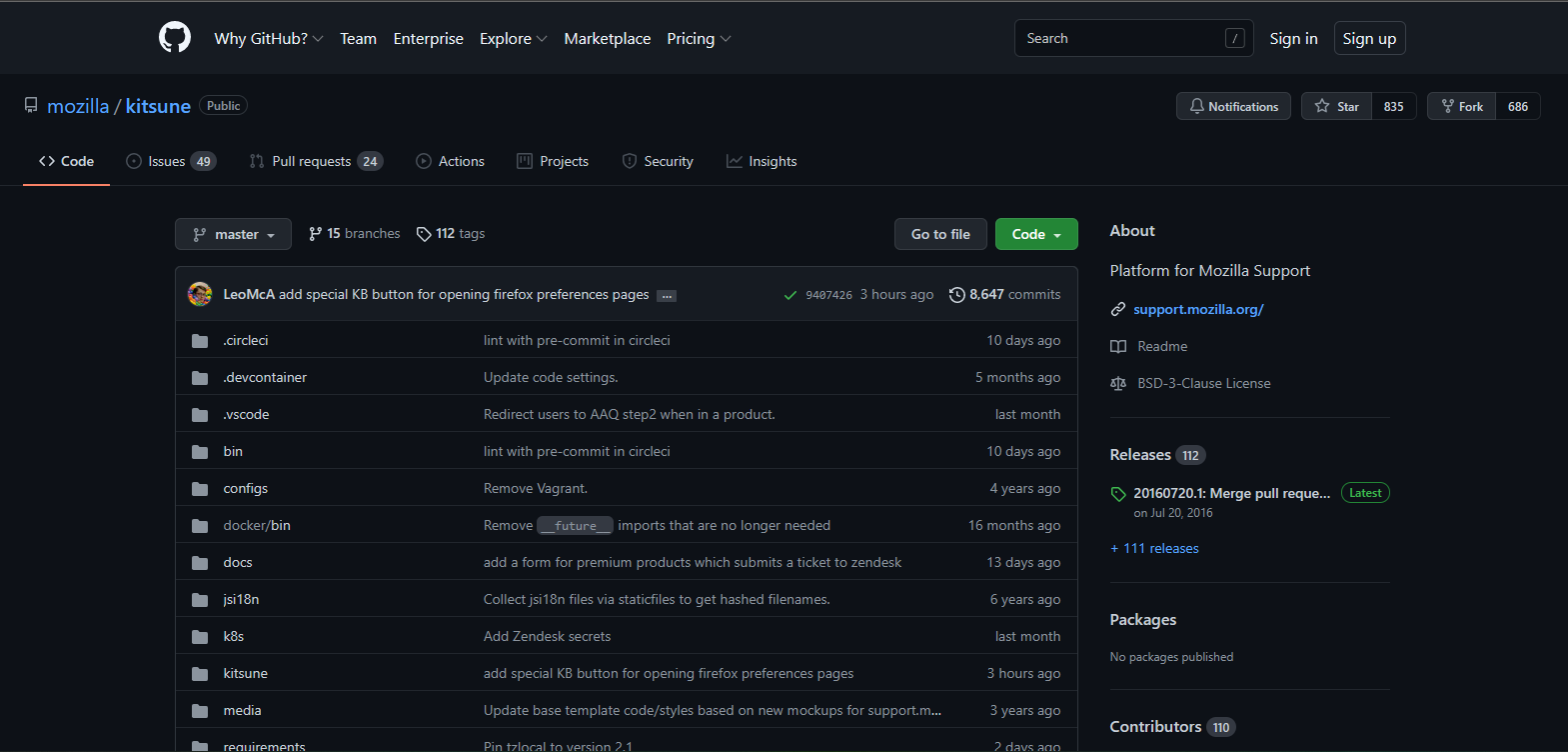Open the .vscode folder icon
The image size is (1568, 752).
pyautogui.click(x=200, y=415)
